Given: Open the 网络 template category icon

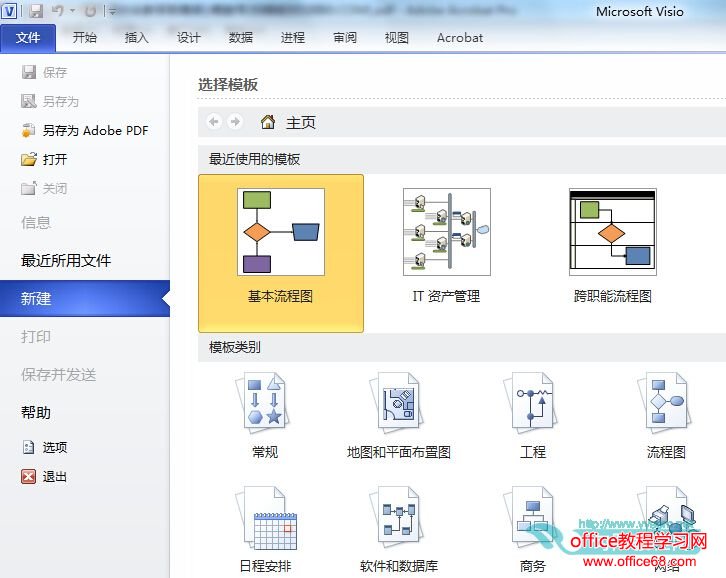Looking at the screenshot, I should click(x=667, y=515).
